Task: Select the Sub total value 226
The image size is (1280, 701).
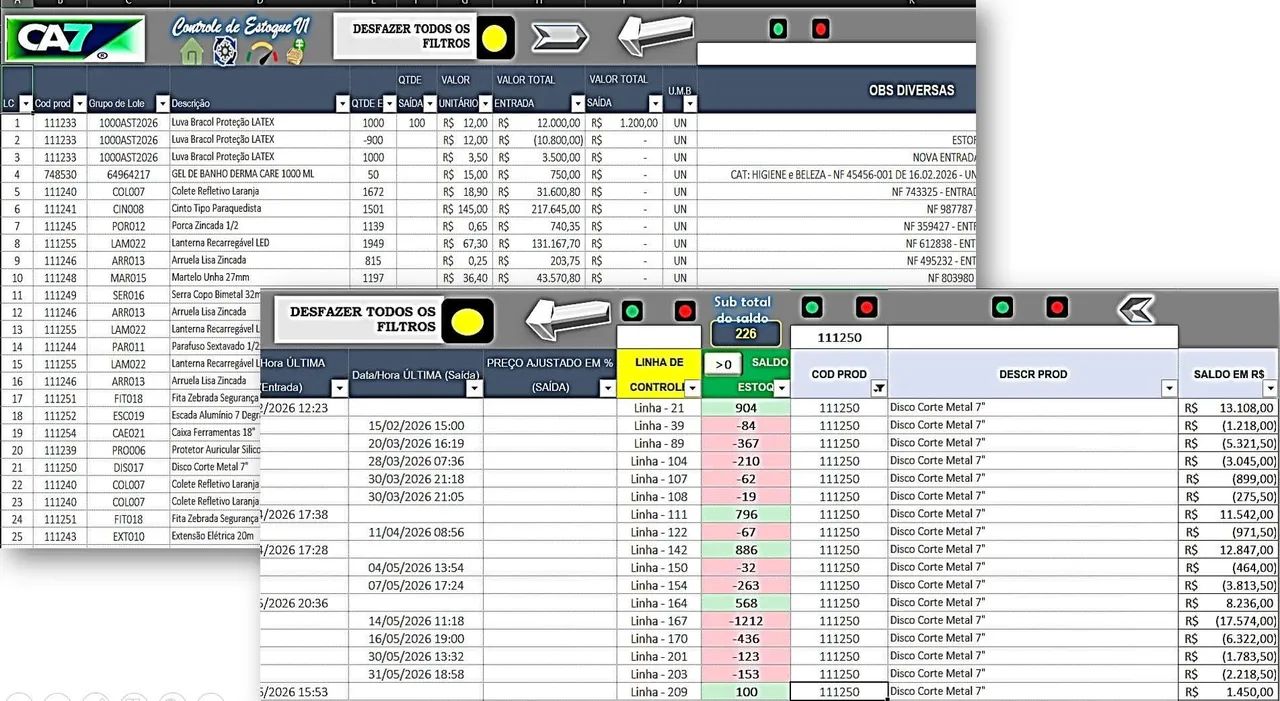Action: pos(746,334)
